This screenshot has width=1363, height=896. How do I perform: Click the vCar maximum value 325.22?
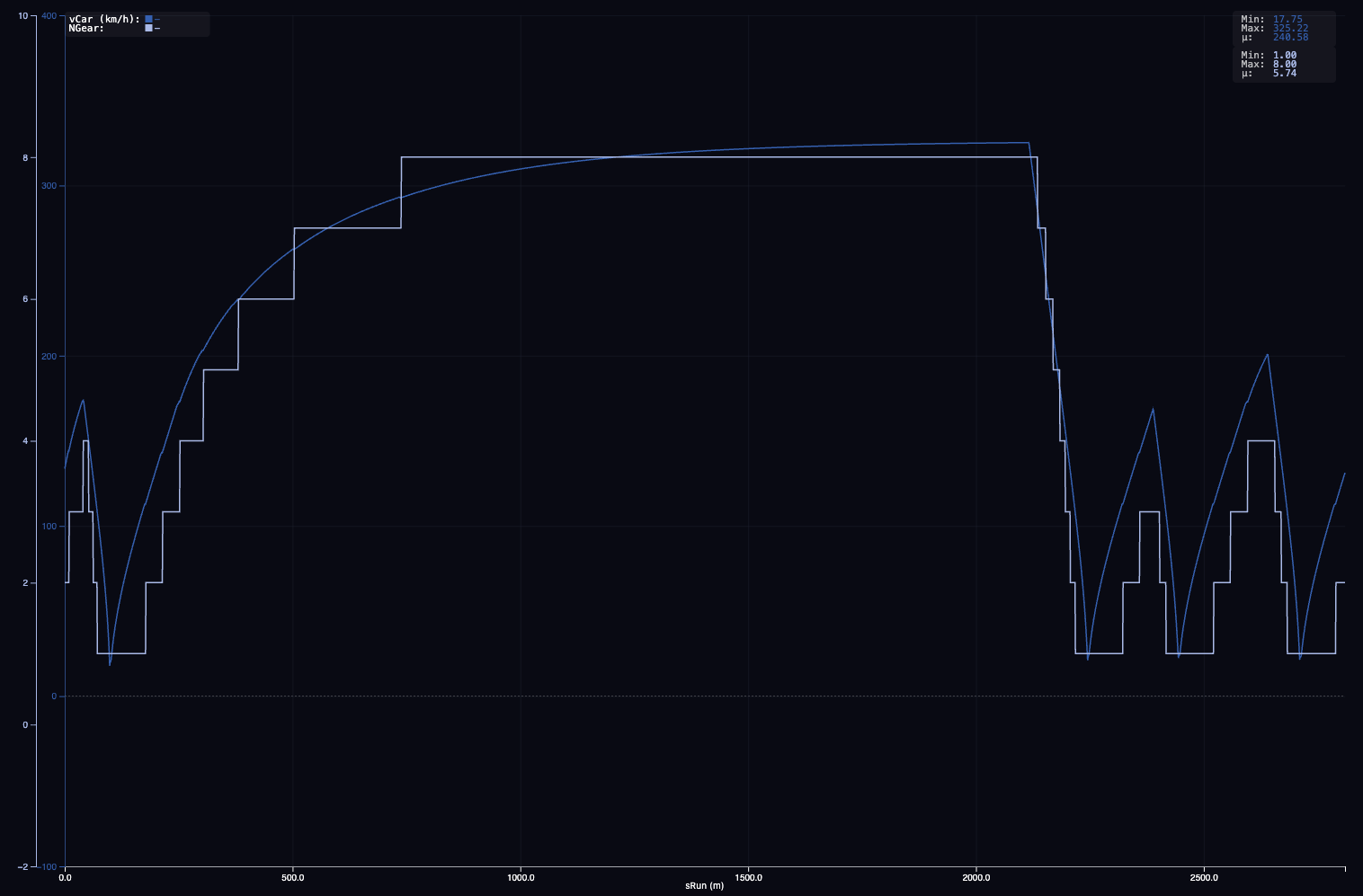[x=1290, y=28]
